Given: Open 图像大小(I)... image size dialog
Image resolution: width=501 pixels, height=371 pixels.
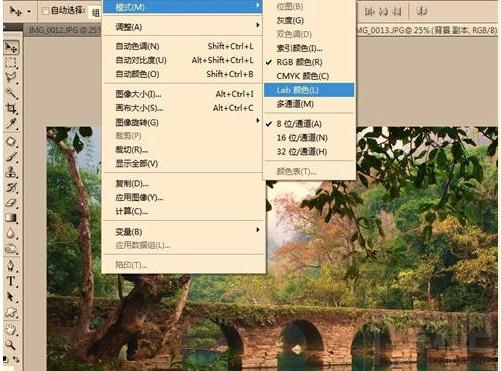Looking at the screenshot, I should click(x=183, y=94).
